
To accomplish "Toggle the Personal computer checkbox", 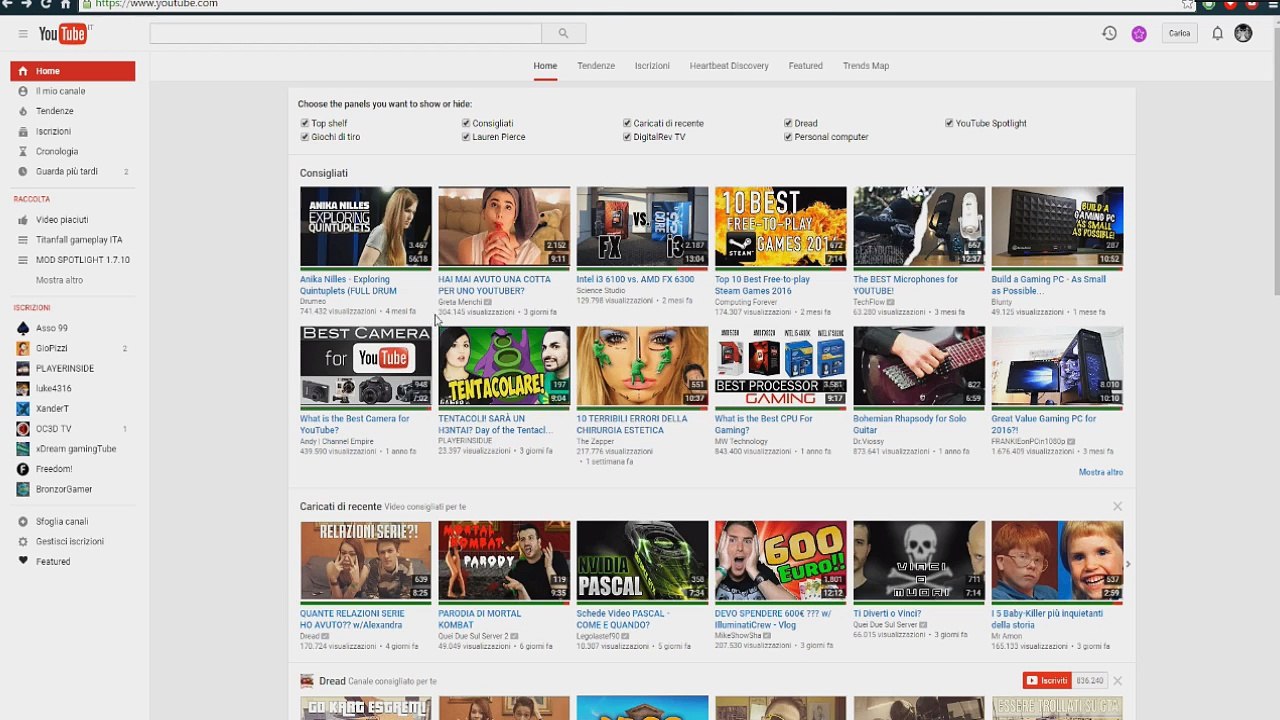I will [x=788, y=137].
